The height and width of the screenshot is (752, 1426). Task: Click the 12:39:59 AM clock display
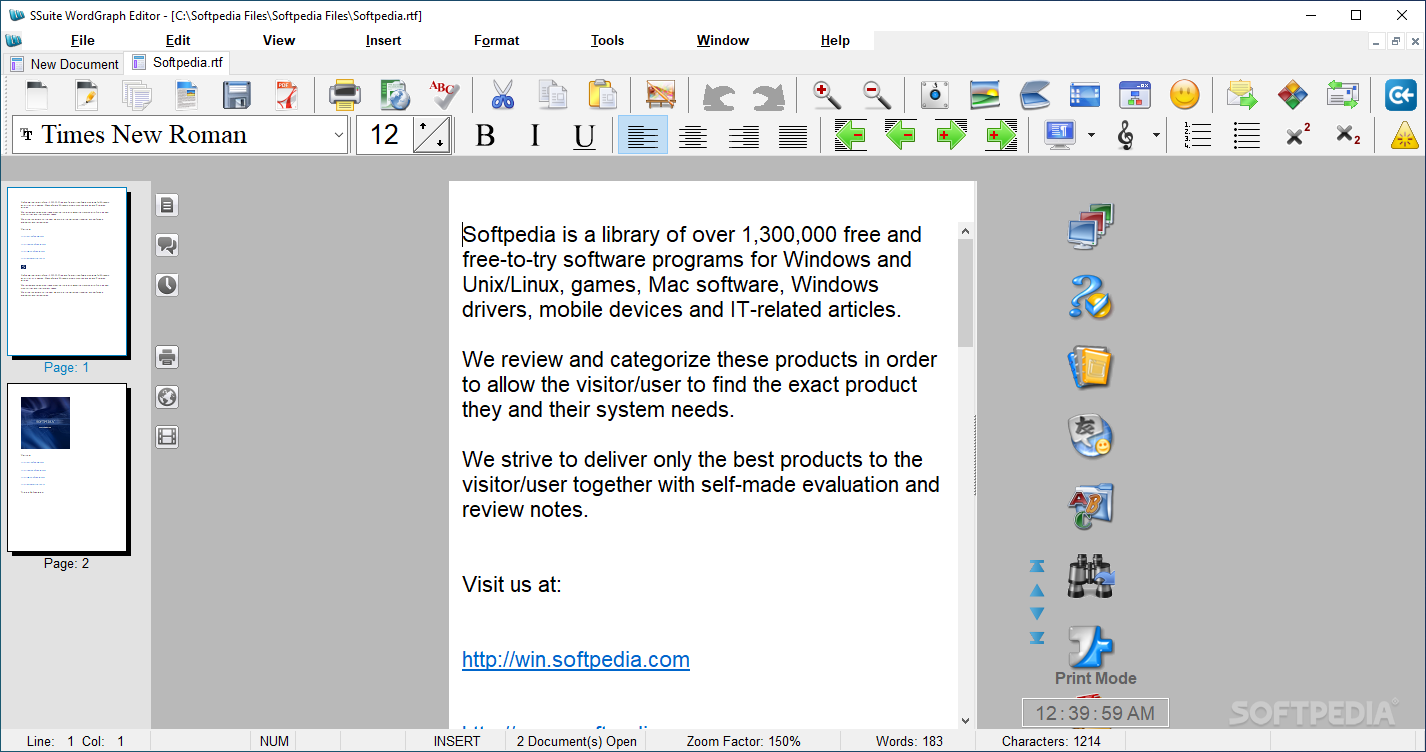point(1095,713)
